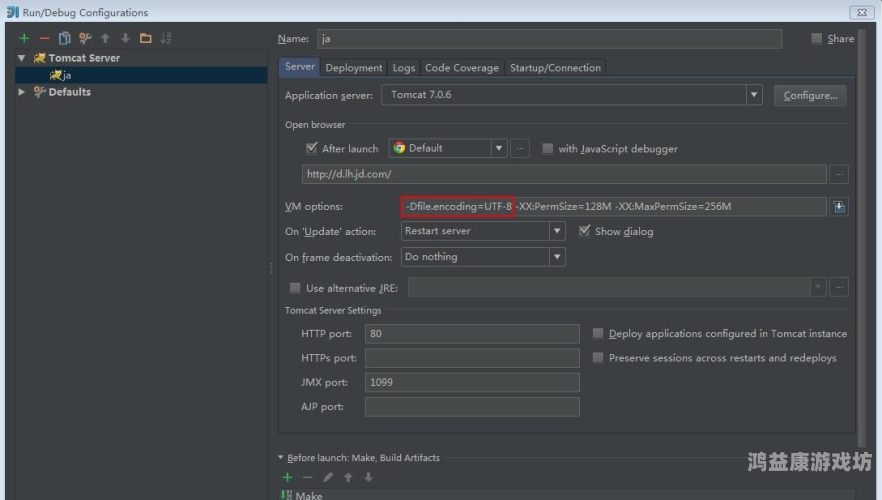This screenshot has width=882, height=500.
Task: Click browse button next to browser dropdown
Action: (520, 148)
